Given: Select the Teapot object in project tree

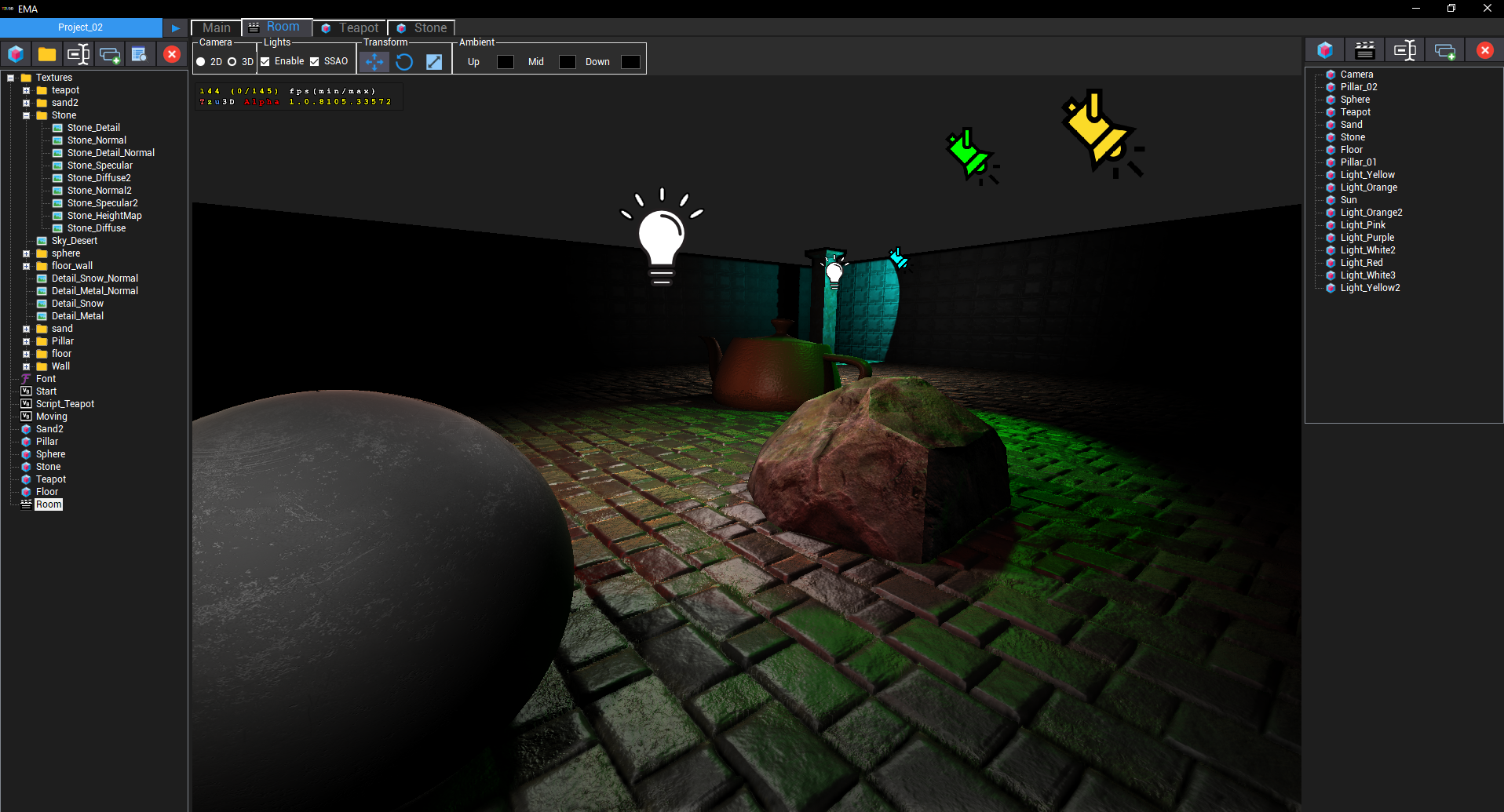Looking at the screenshot, I should [51, 479].
